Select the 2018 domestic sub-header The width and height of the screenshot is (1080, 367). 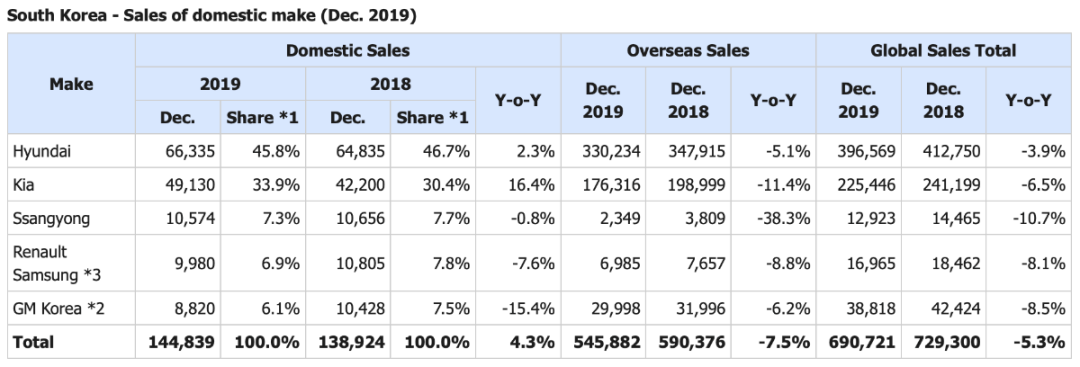390,84
